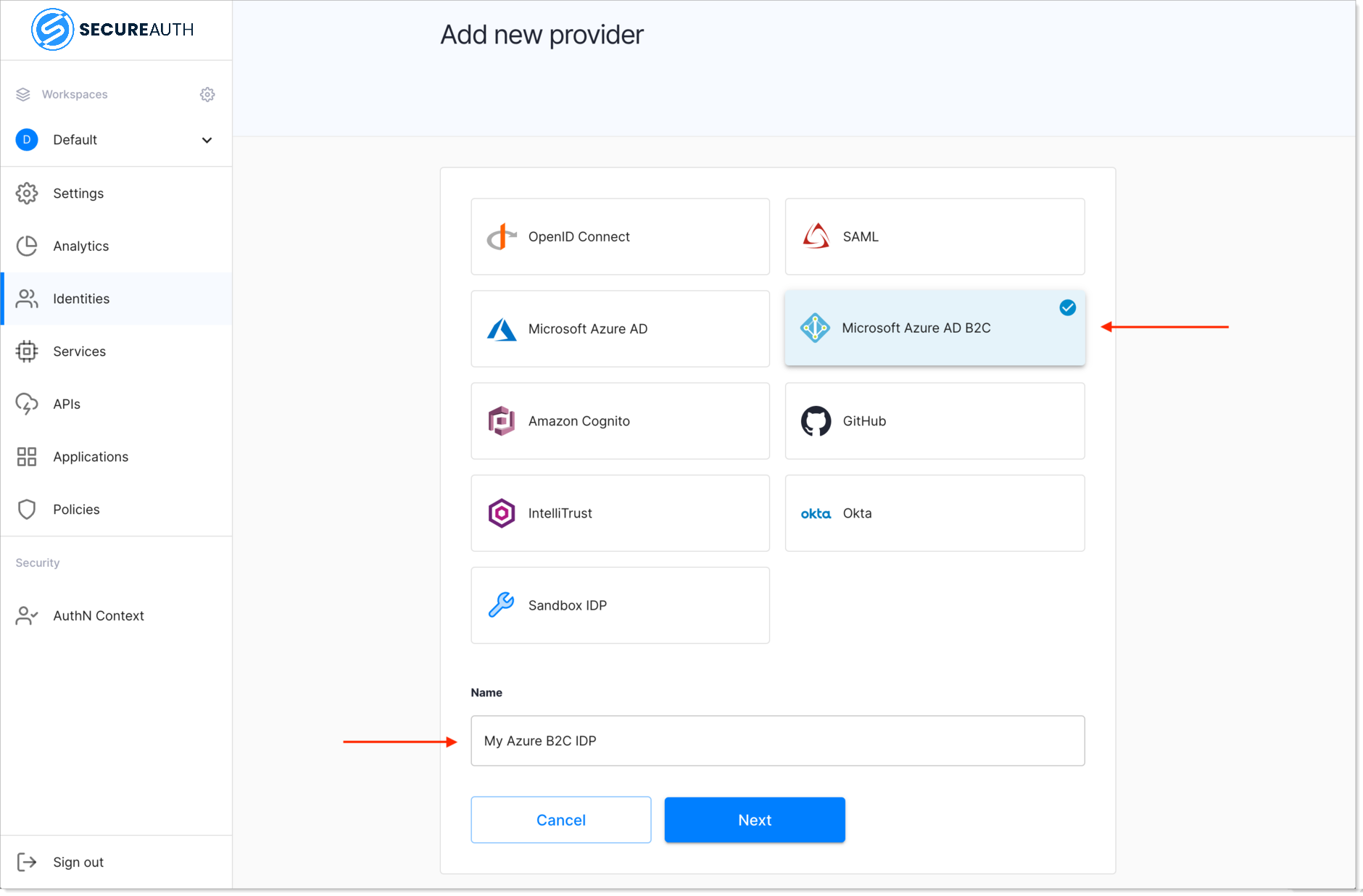Click the Azure AD B2C diamond icon
Viewport: 1363px width, 896px height.
coord(815,328)
